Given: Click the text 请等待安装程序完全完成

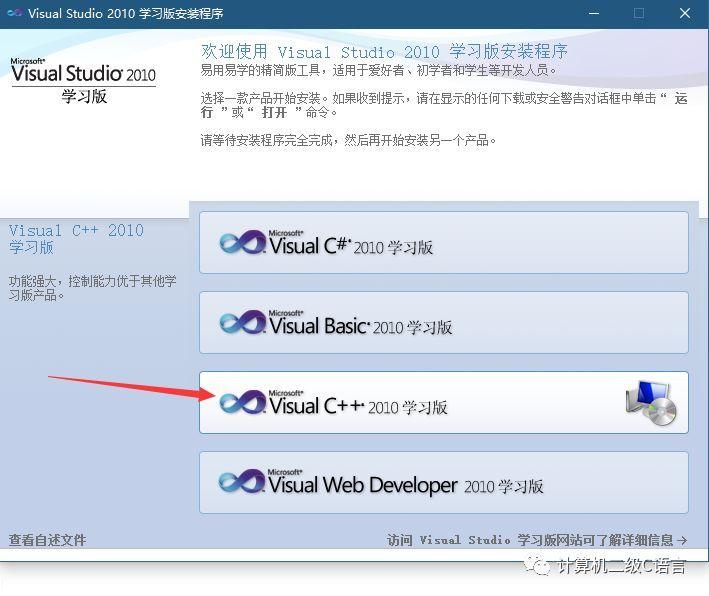Looking at the screenshot, I should 266,140.
